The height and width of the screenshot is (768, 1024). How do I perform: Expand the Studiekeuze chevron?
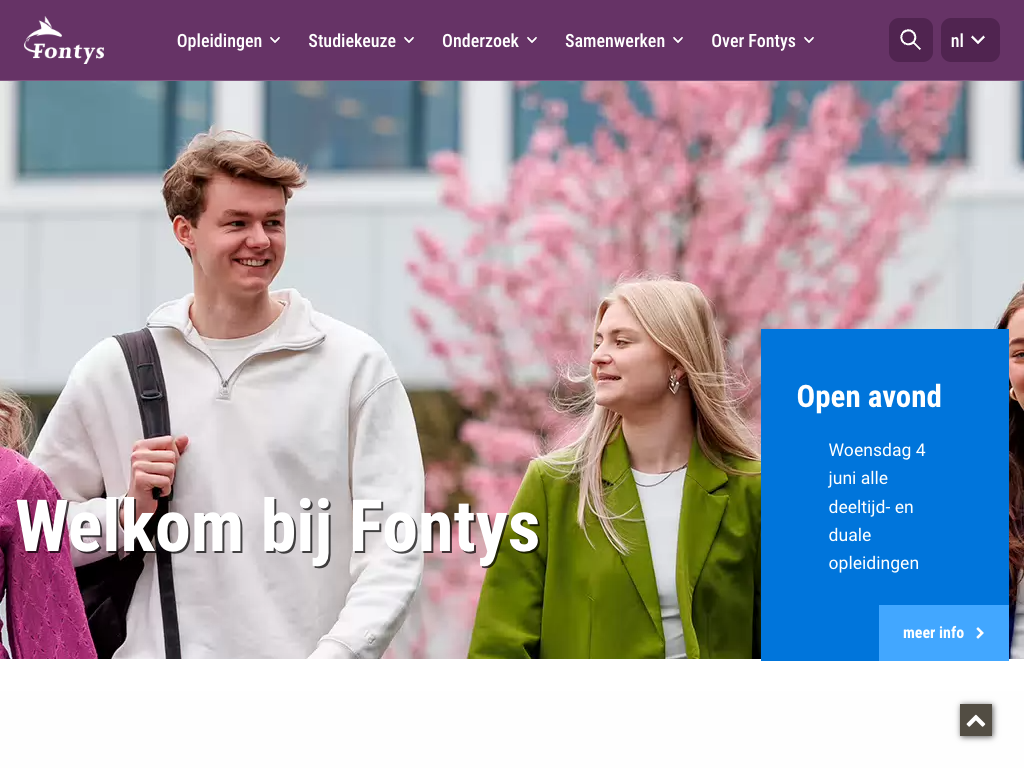409,40
